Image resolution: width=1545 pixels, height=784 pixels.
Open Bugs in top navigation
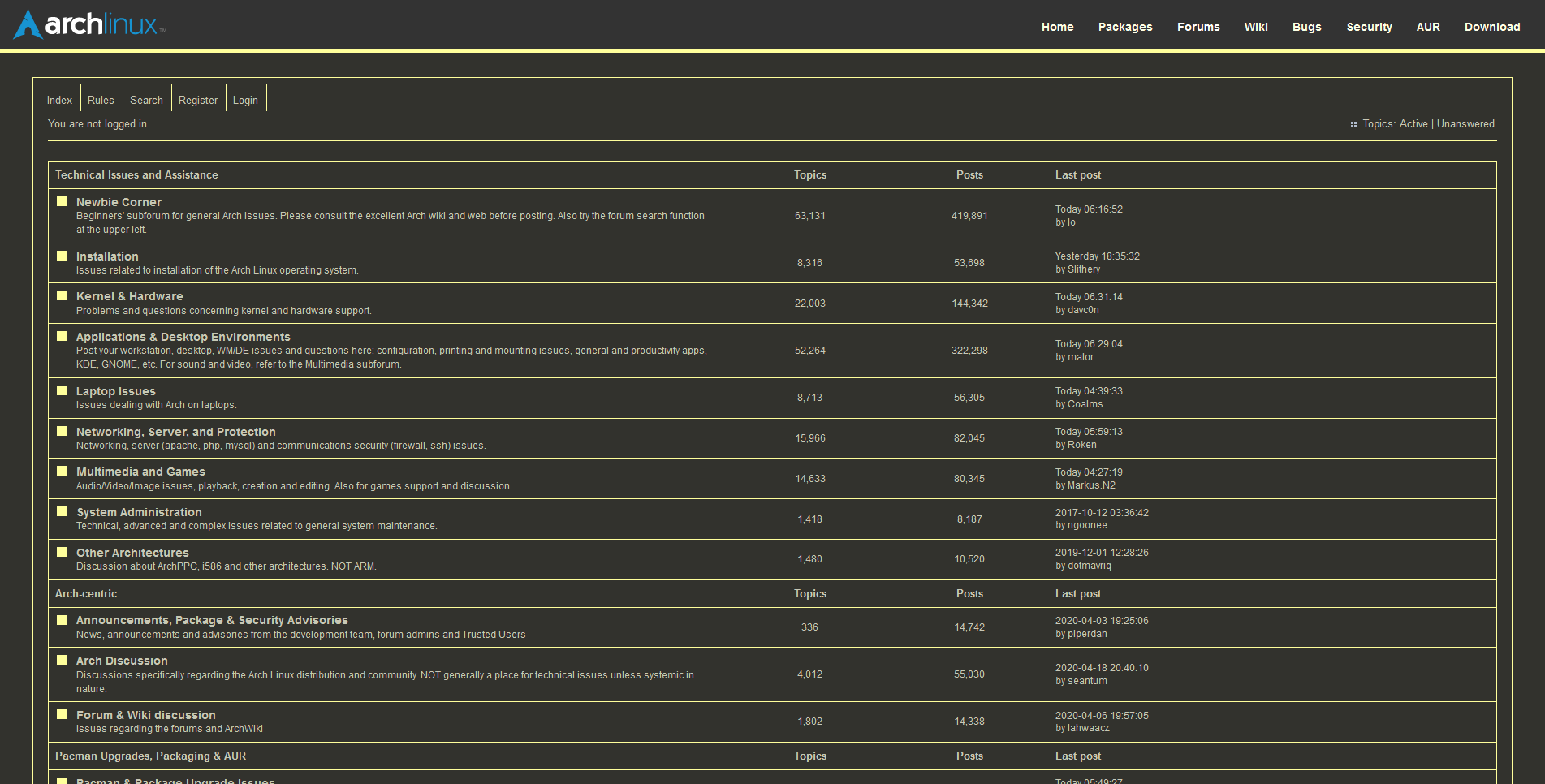pyautogui.click(x=1307, y=27)
